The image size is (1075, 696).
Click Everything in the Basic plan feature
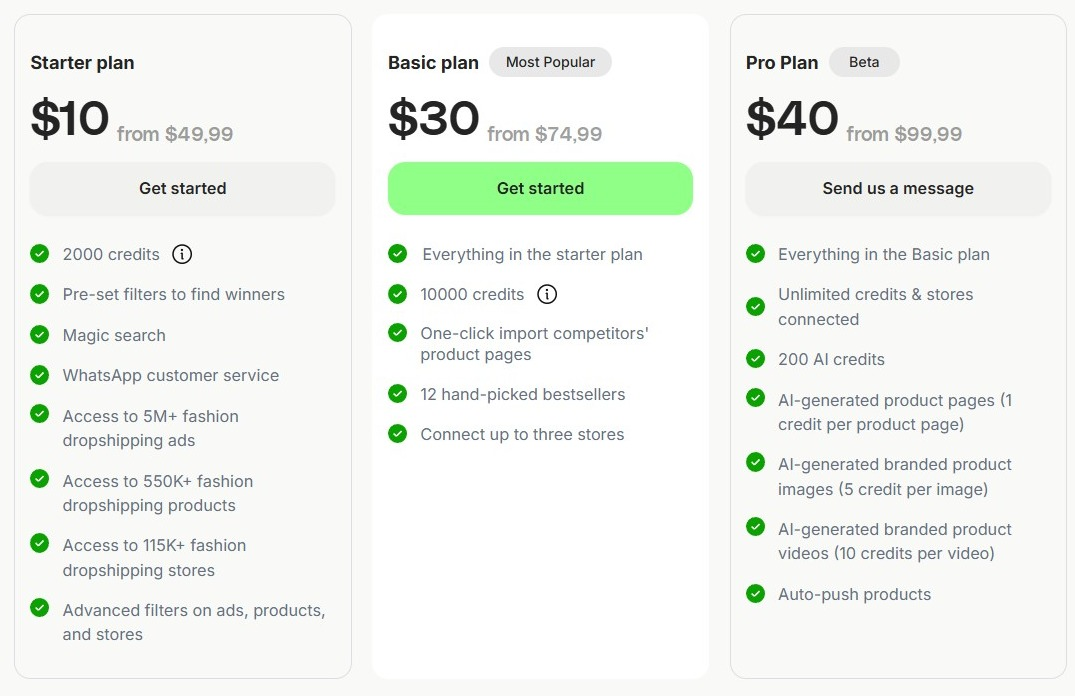[x=883, y=254]
